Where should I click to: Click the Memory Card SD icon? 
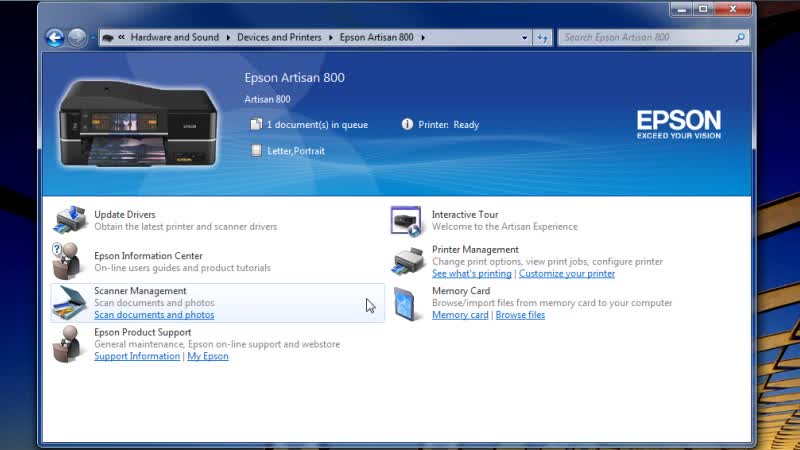pyautogui.click(x=406, y=304)
